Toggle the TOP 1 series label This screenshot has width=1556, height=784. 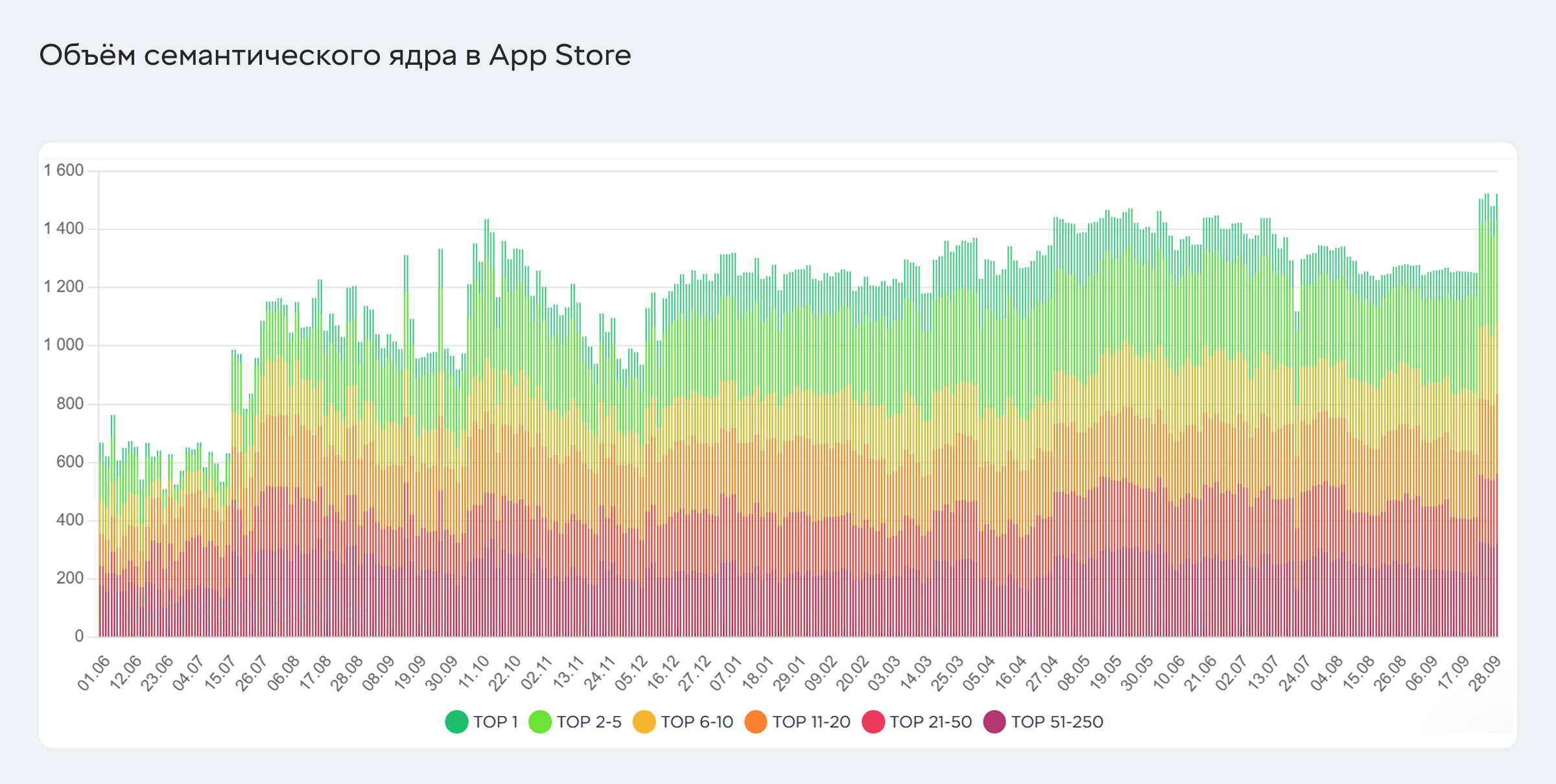click(x=495, y=722)
